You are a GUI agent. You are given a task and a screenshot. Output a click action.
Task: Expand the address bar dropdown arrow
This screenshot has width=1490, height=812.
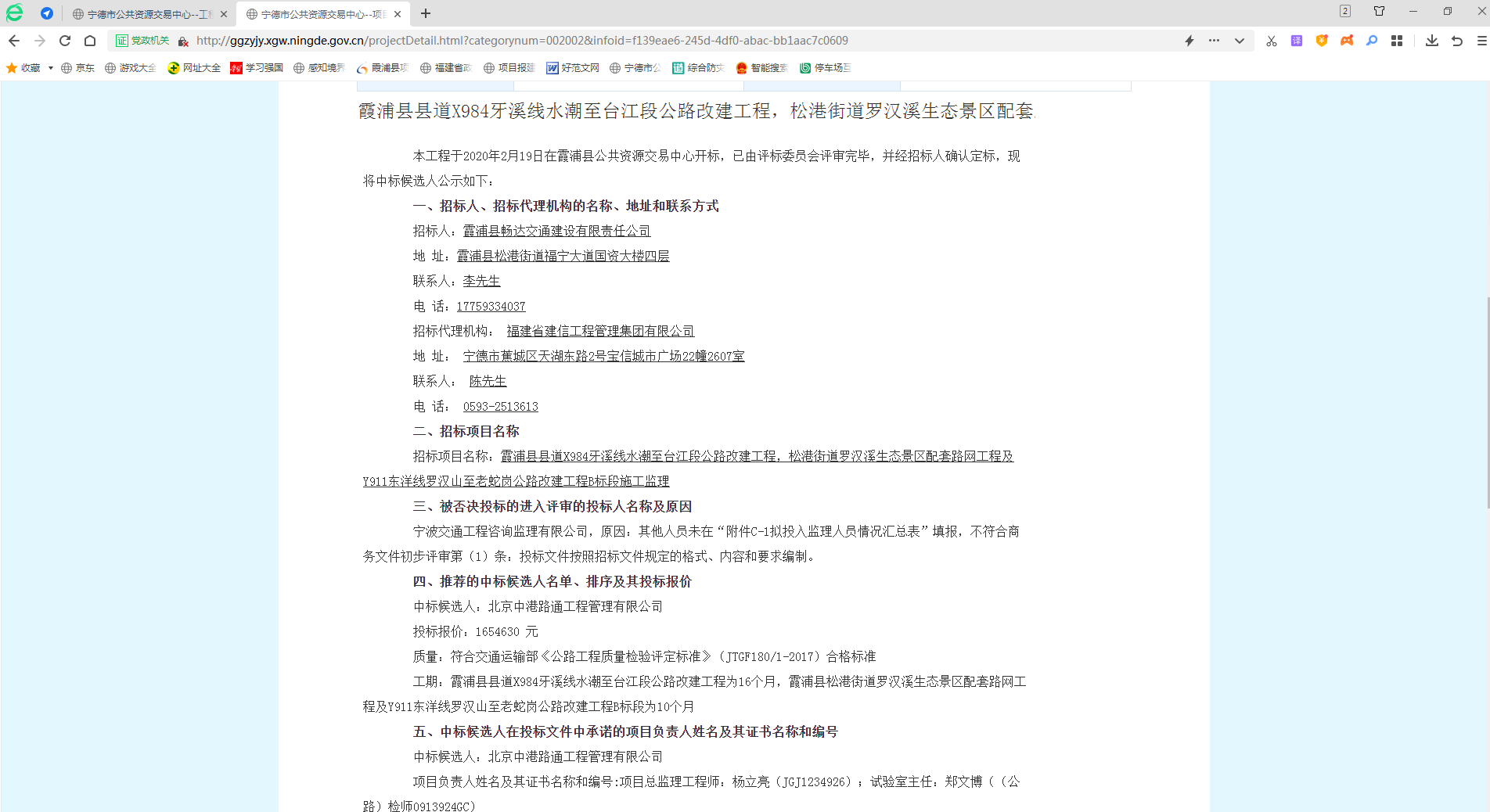coord(1240,41)
